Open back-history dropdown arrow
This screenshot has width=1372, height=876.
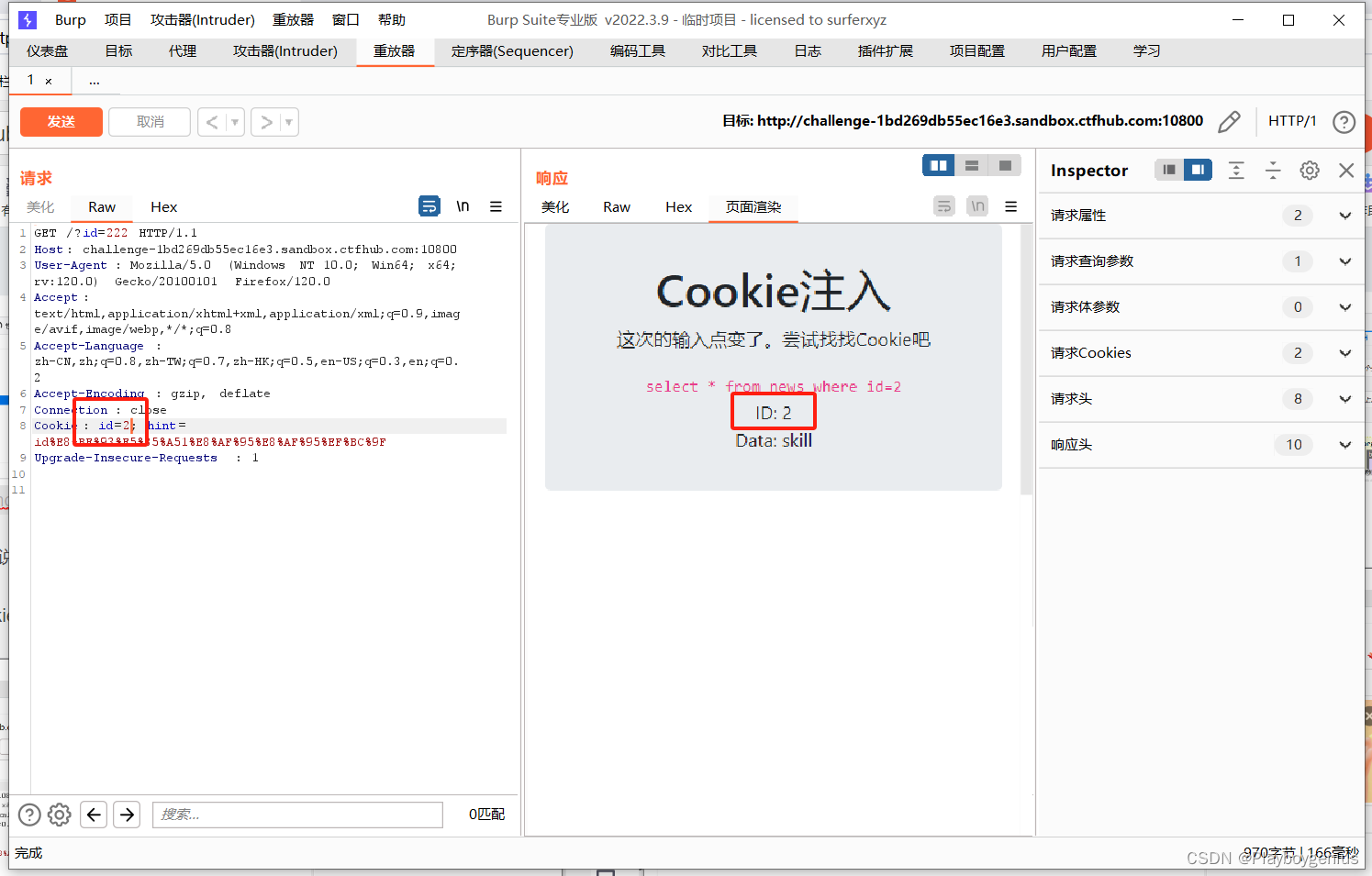pyautogui.click(x=235, y=122)
